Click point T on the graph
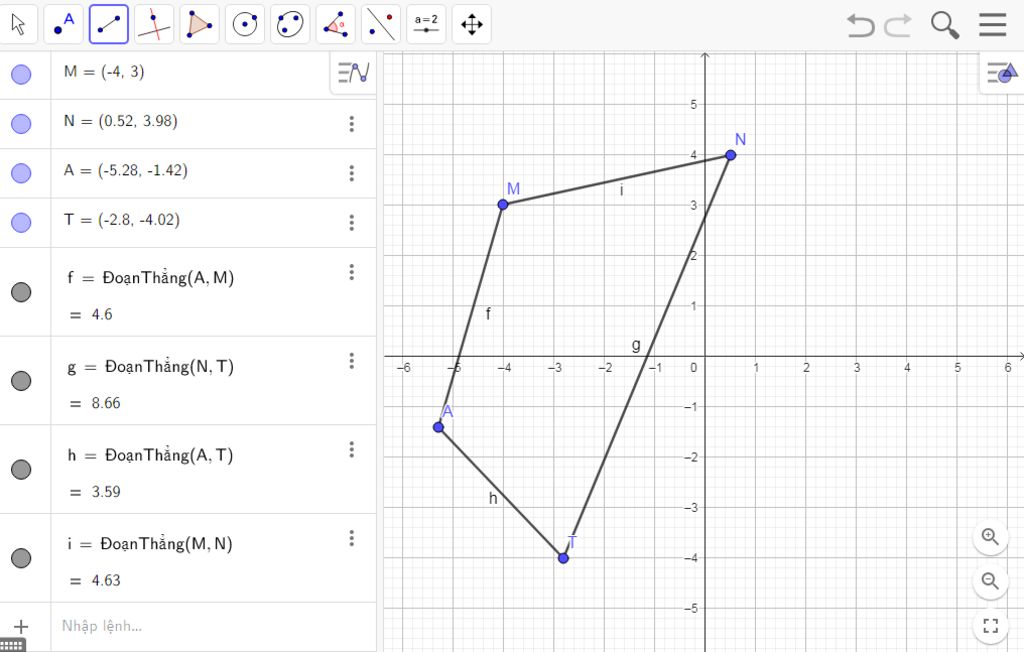 563,558
